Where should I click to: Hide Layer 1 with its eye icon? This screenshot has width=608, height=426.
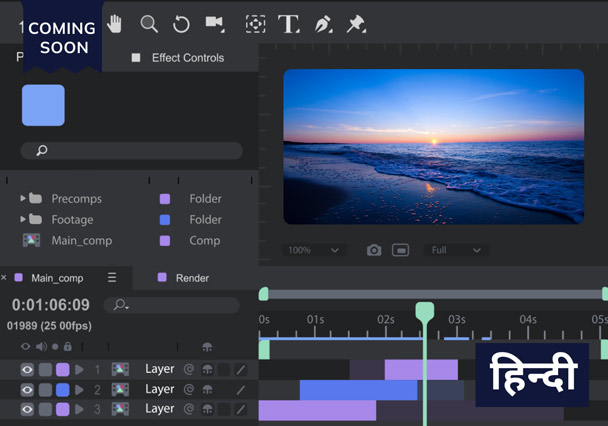click(27, 369)
